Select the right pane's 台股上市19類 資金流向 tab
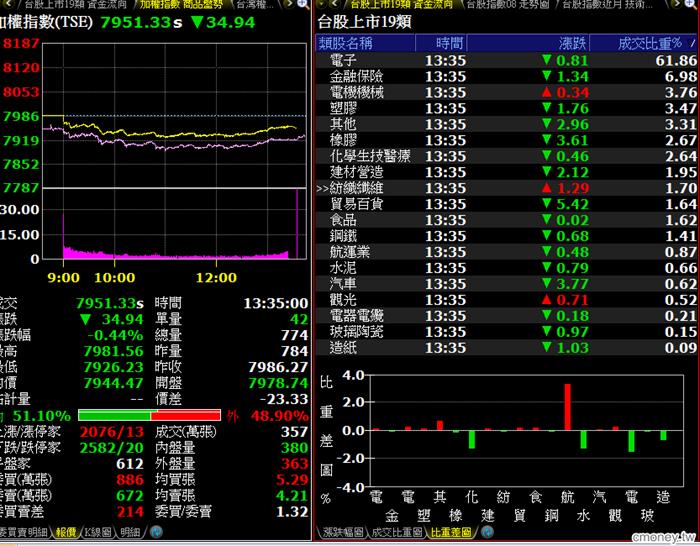 tap(401, 4)
